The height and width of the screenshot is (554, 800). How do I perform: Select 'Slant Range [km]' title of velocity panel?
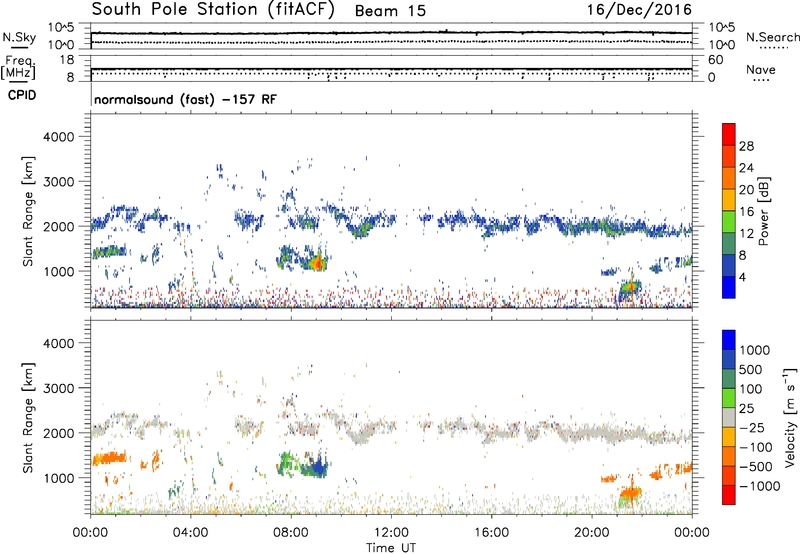(x=28, y=418)
